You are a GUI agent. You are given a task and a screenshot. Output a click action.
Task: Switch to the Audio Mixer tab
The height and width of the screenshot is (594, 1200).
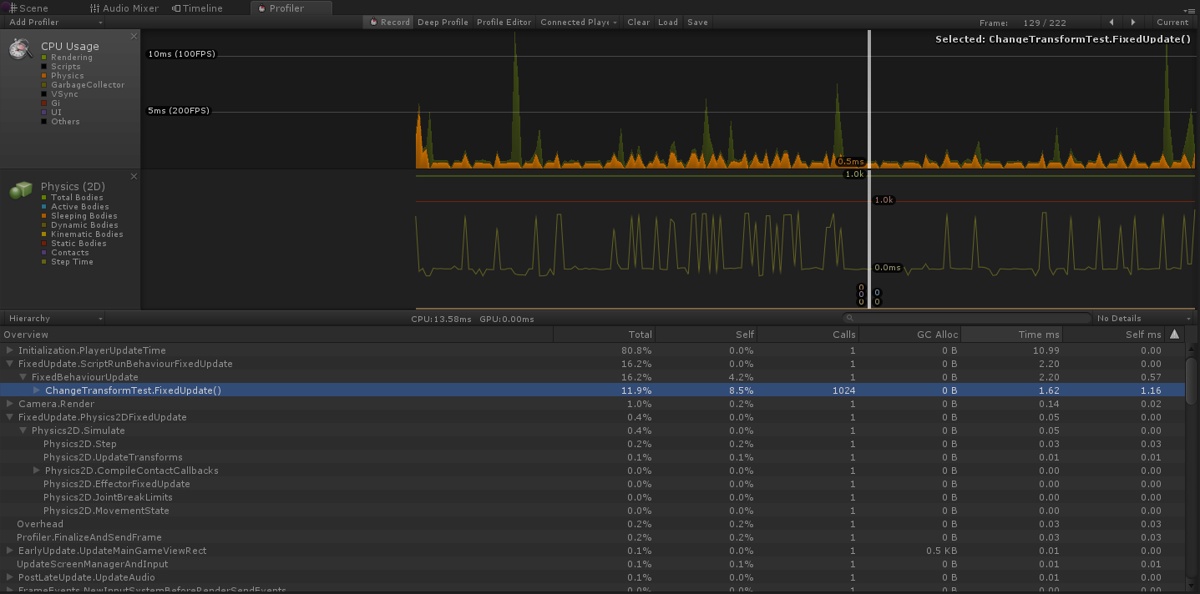(x=124, y=8)
